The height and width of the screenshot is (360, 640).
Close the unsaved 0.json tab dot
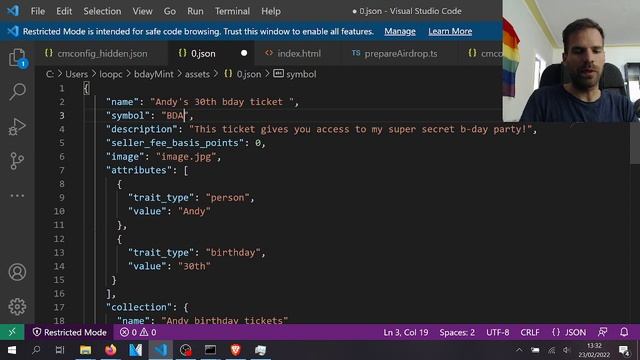244,53
